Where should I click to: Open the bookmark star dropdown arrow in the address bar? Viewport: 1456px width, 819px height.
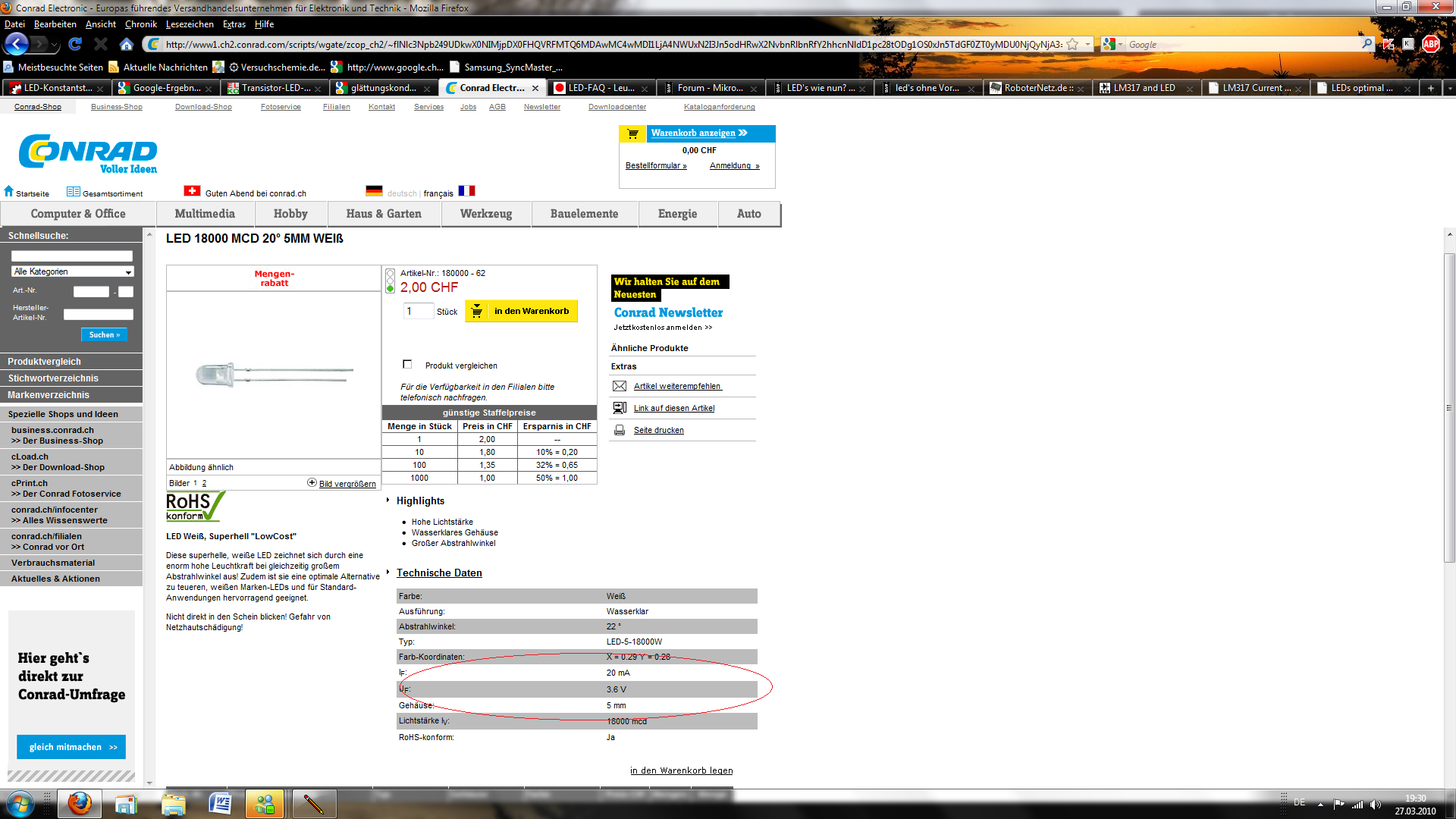coord(1087,45)
